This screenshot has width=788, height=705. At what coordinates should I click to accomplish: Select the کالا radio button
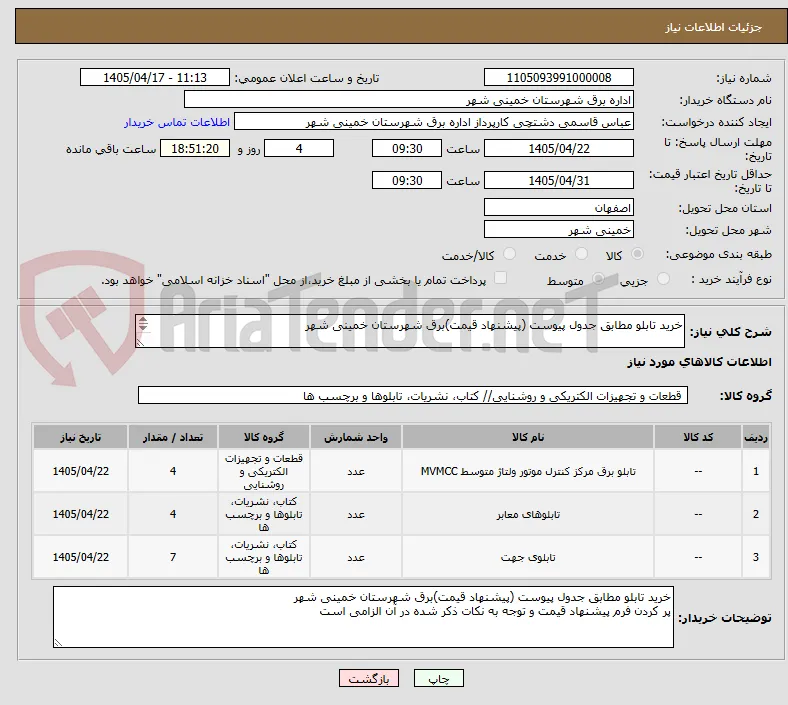(637, 254)
